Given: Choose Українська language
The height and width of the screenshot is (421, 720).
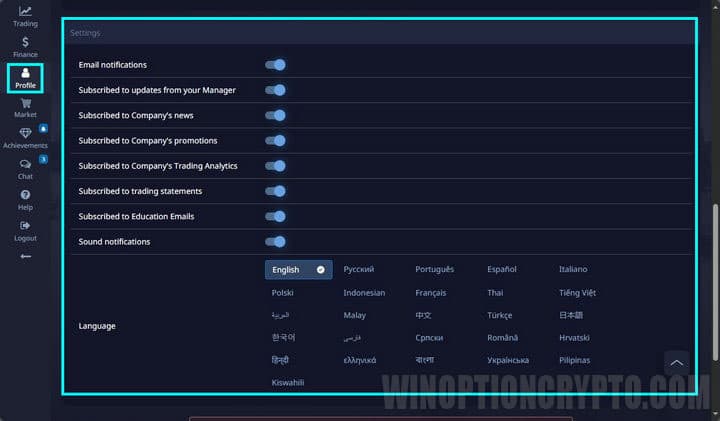Looking at the screenshot, I should coord(508,360).
